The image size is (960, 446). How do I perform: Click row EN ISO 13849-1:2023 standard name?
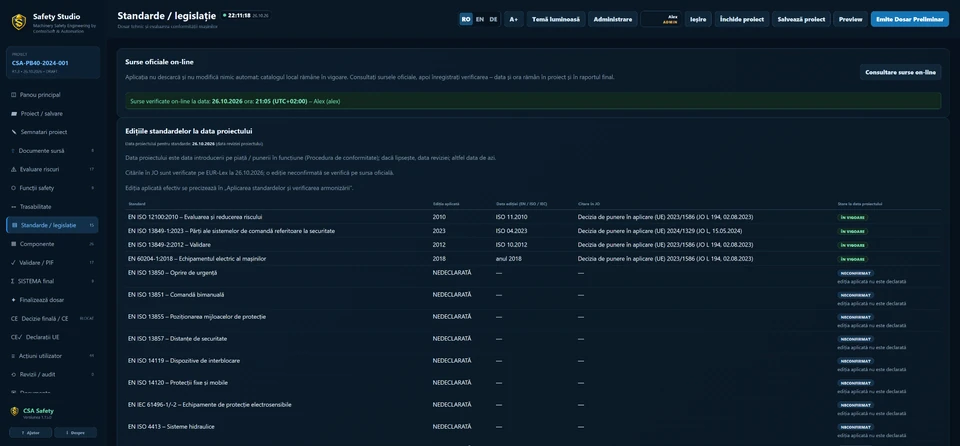[231, 231]
